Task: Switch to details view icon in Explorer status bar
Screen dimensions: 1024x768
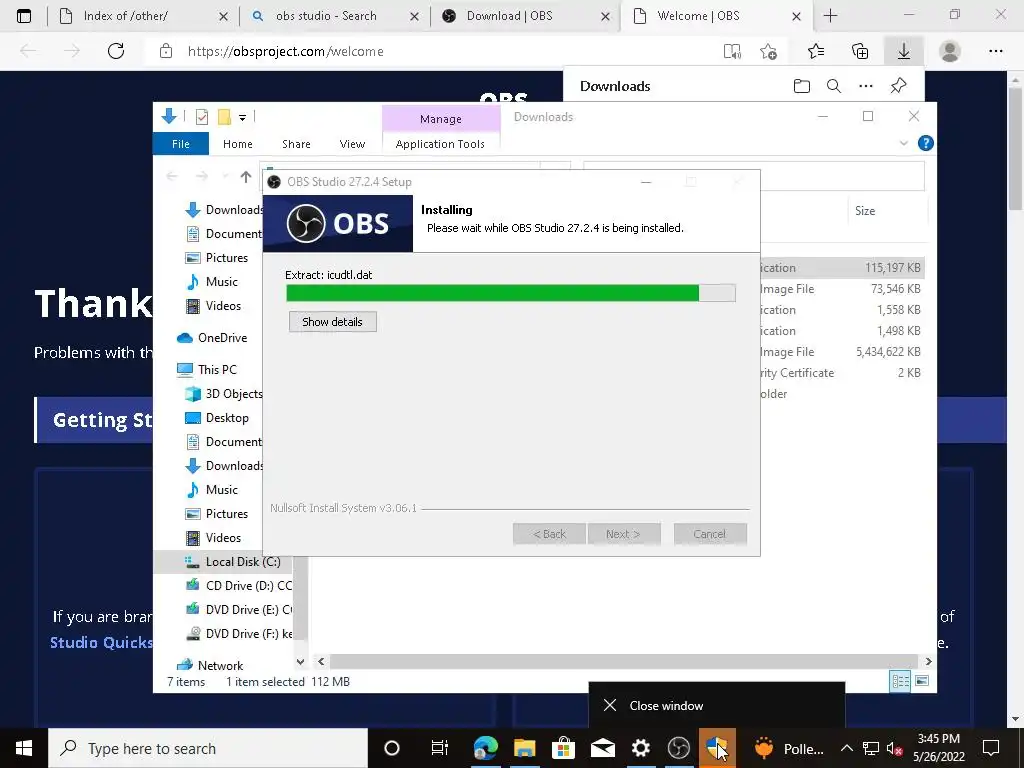Action: coord(901,682)
